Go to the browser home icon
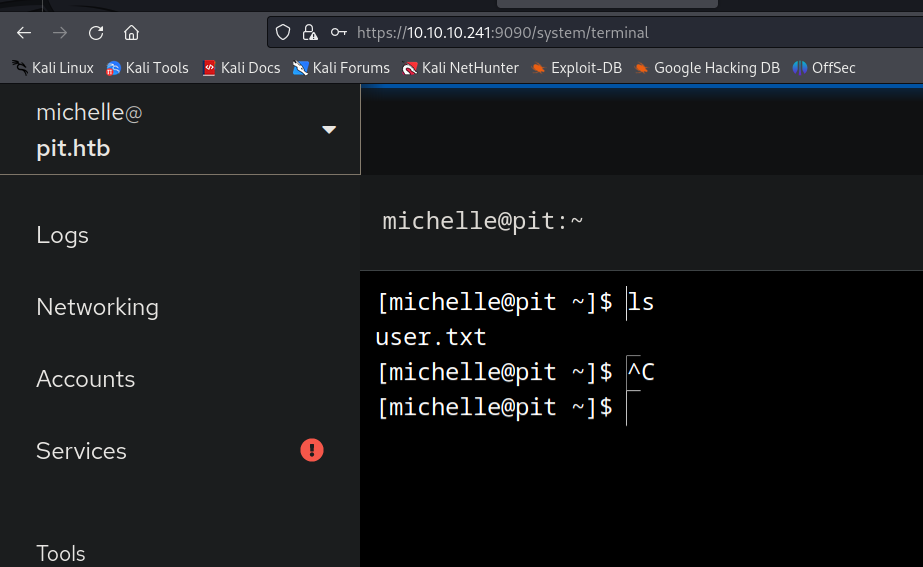Image resolution: width=923 pixels, height=567 pixels. [x=131, y=33]
